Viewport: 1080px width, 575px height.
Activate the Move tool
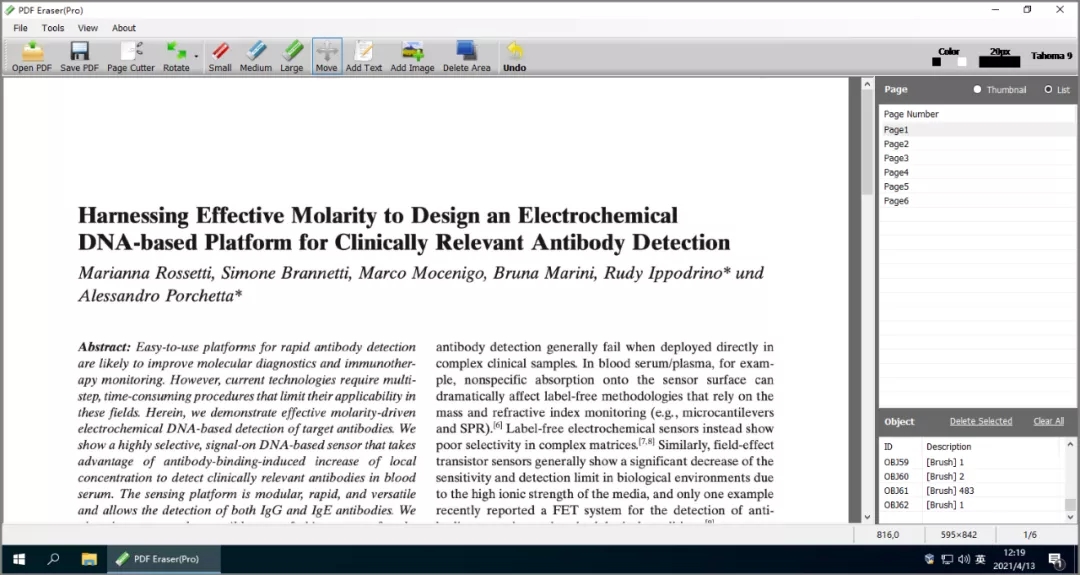(x=326, y=56)
